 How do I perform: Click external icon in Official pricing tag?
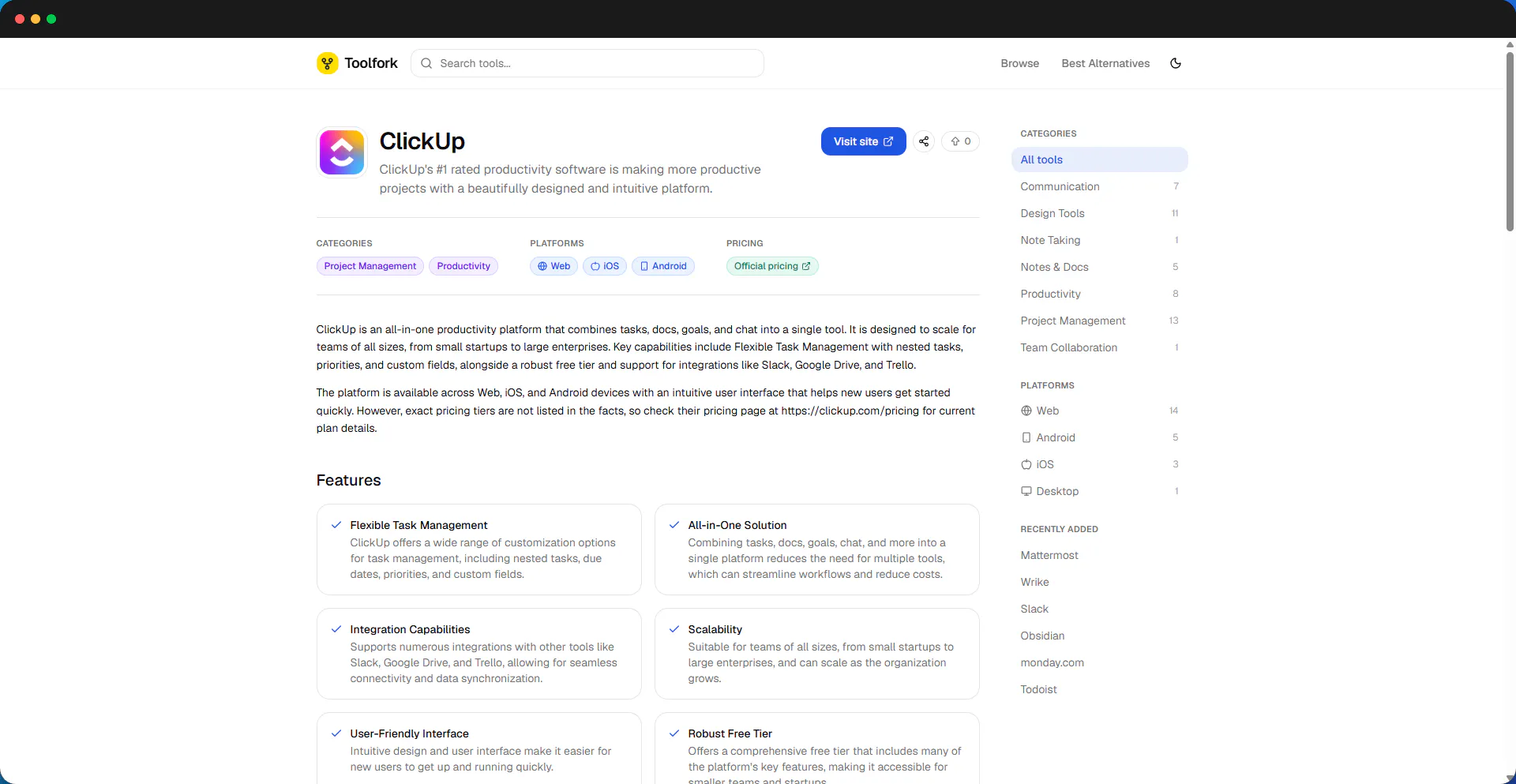(806, 266)
